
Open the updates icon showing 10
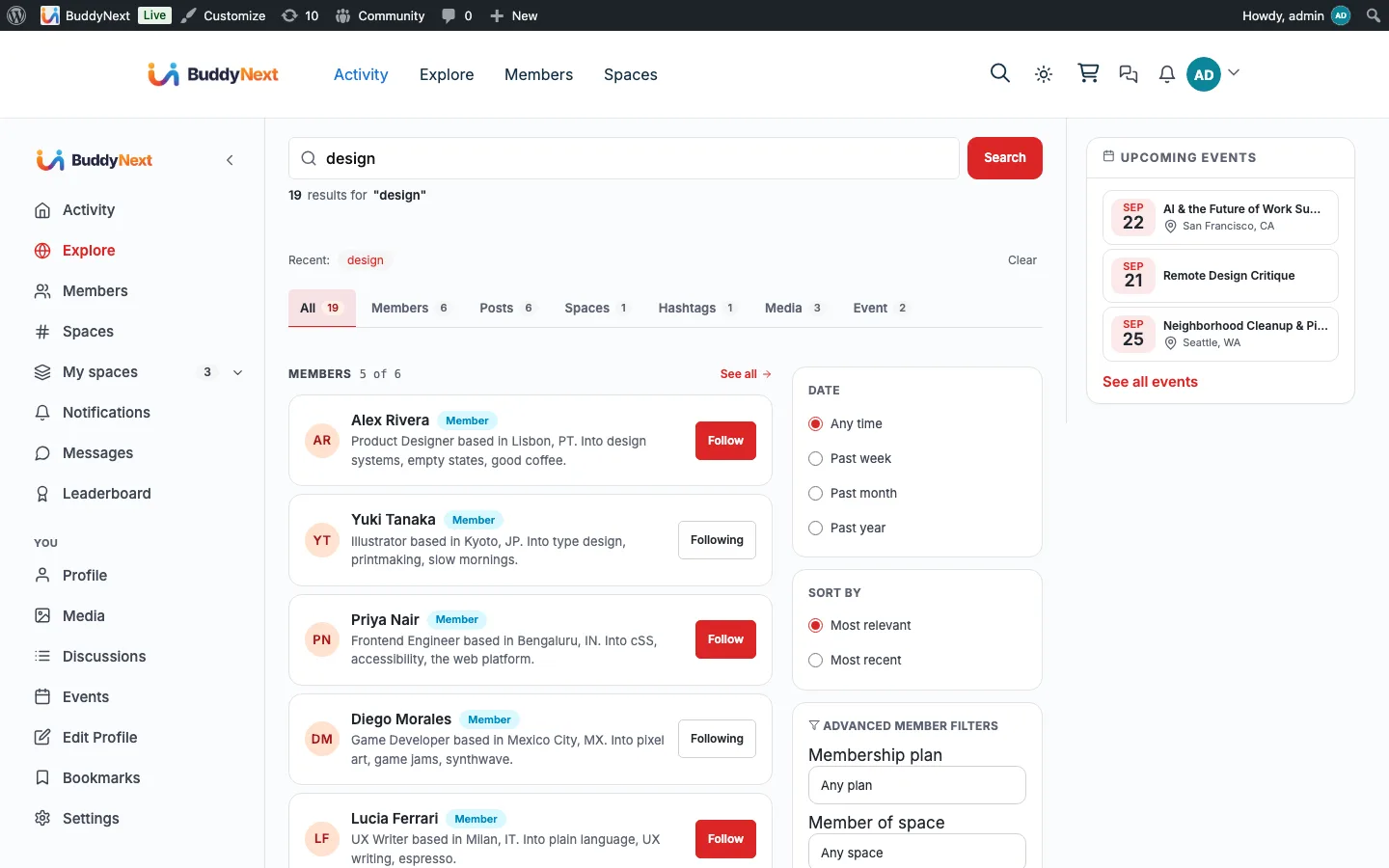(300, 15)
